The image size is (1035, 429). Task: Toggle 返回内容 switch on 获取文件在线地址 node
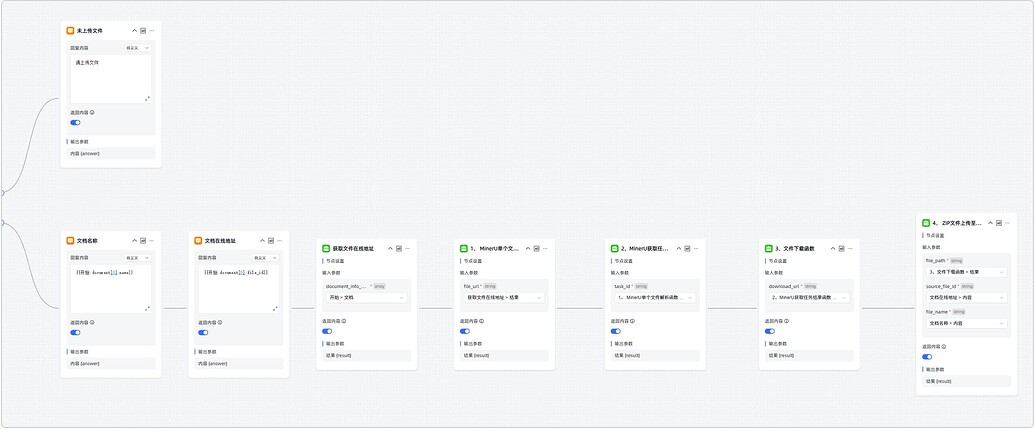(327, 331)
